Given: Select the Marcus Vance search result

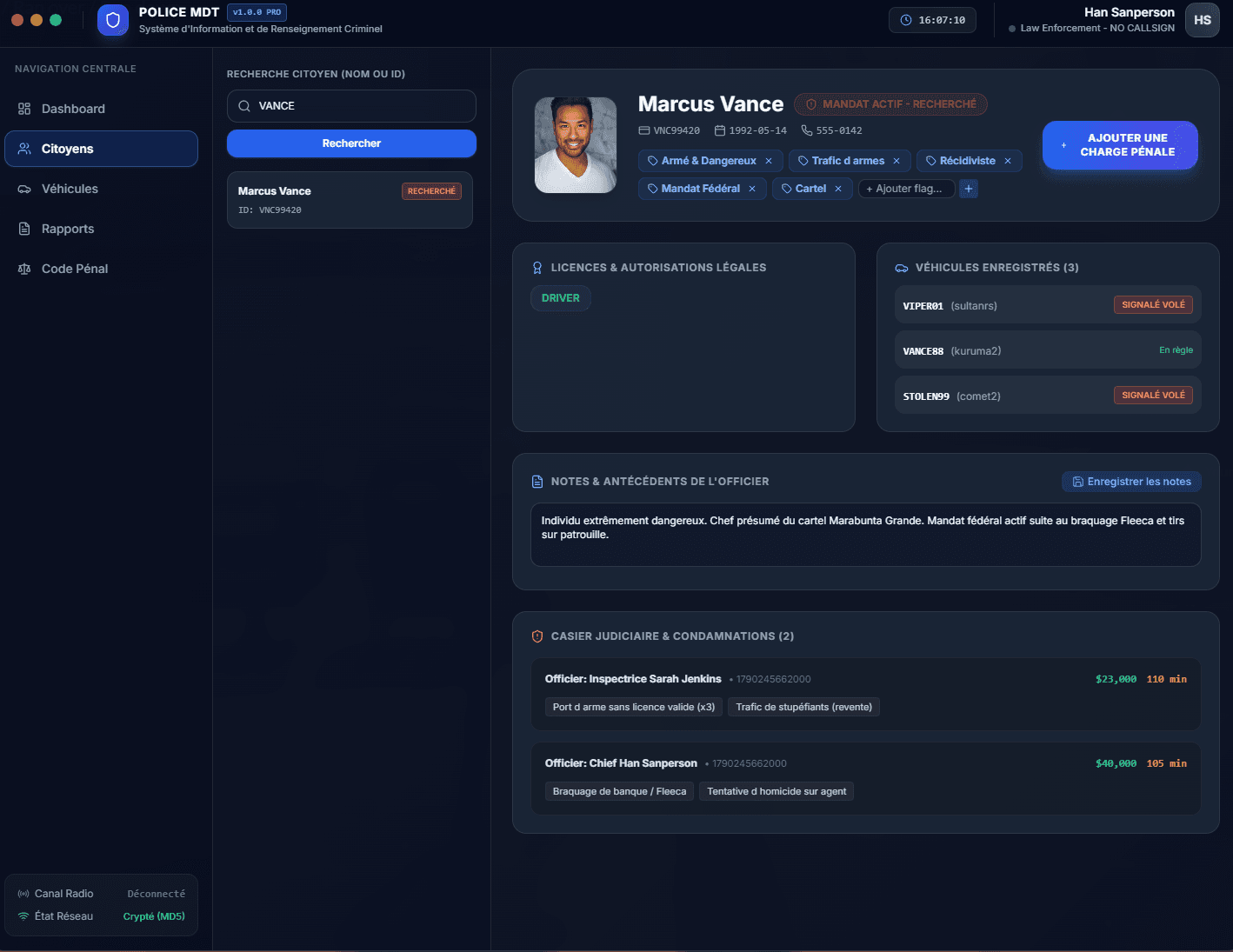Looking at the screenshot, I should [350, 200].
